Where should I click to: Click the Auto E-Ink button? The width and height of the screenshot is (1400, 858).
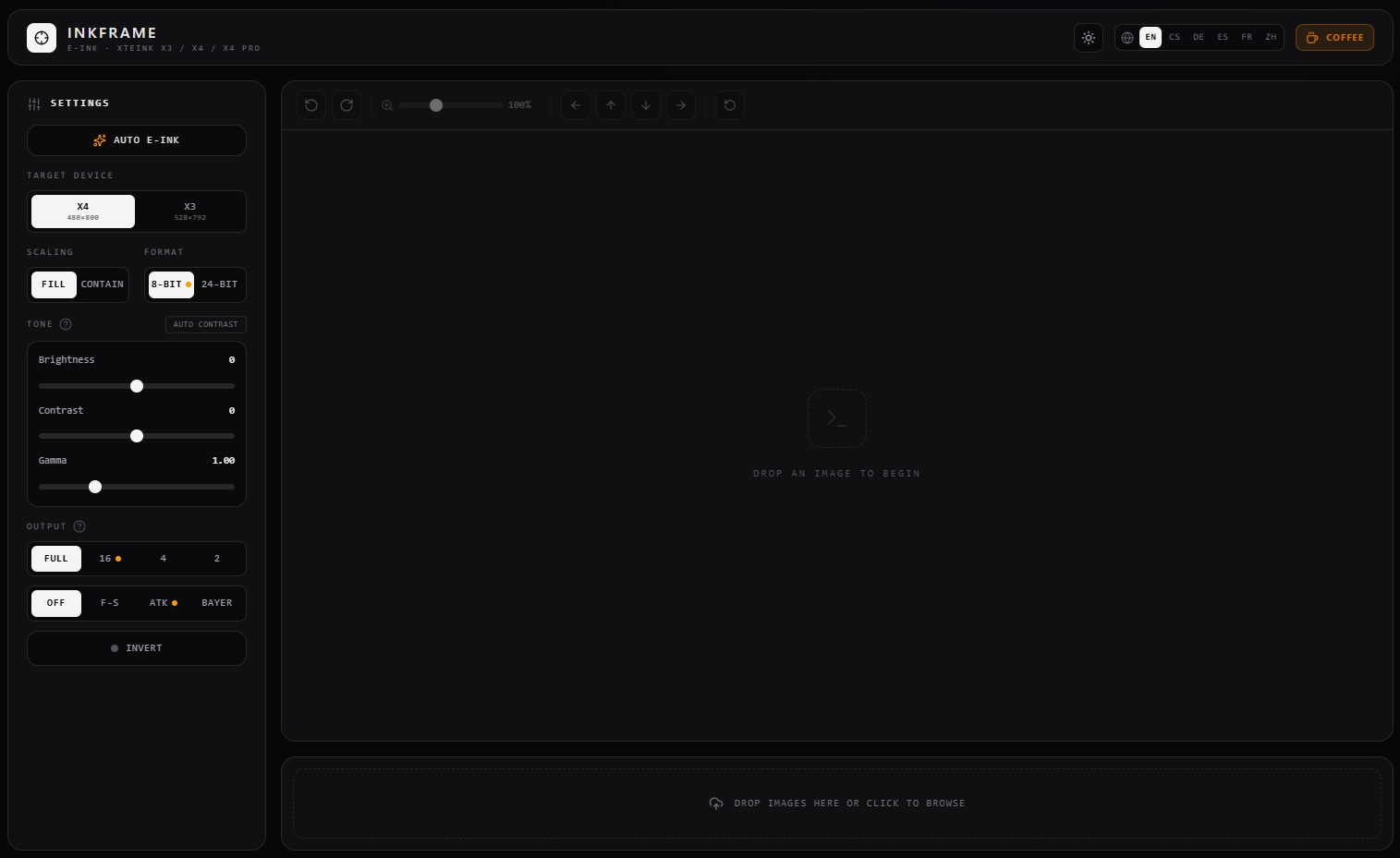(x=137, y=140)
